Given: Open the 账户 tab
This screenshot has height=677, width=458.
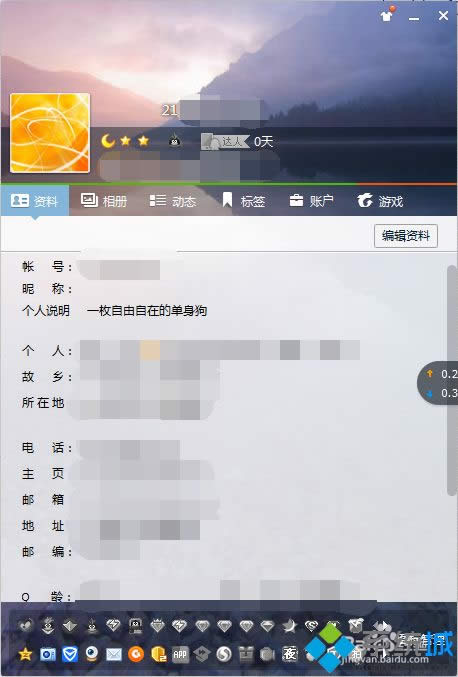Looking at the screenshot, I should [312, 201].
